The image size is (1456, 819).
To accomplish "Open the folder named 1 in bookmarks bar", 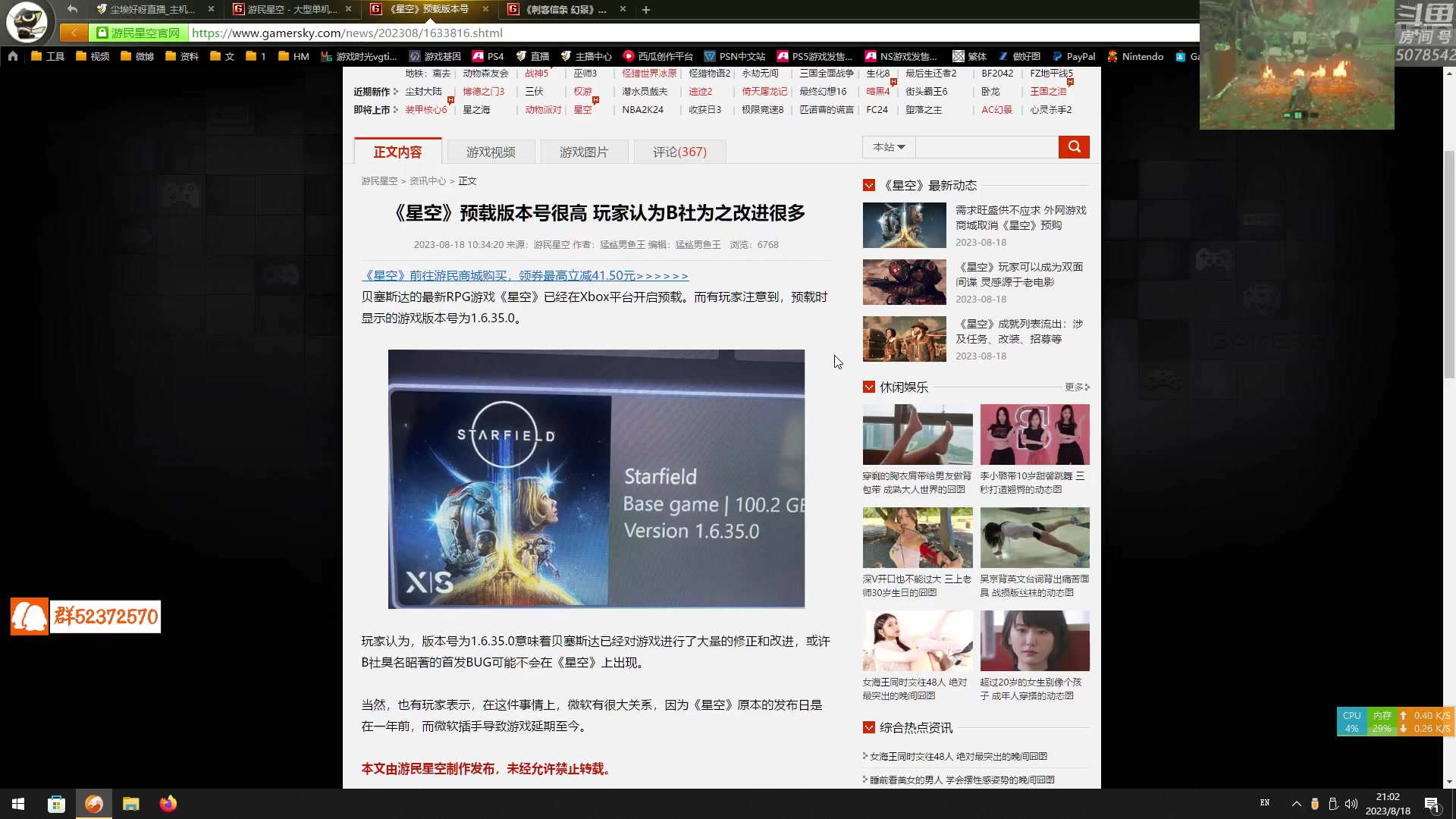I will [x=256, y=56].
